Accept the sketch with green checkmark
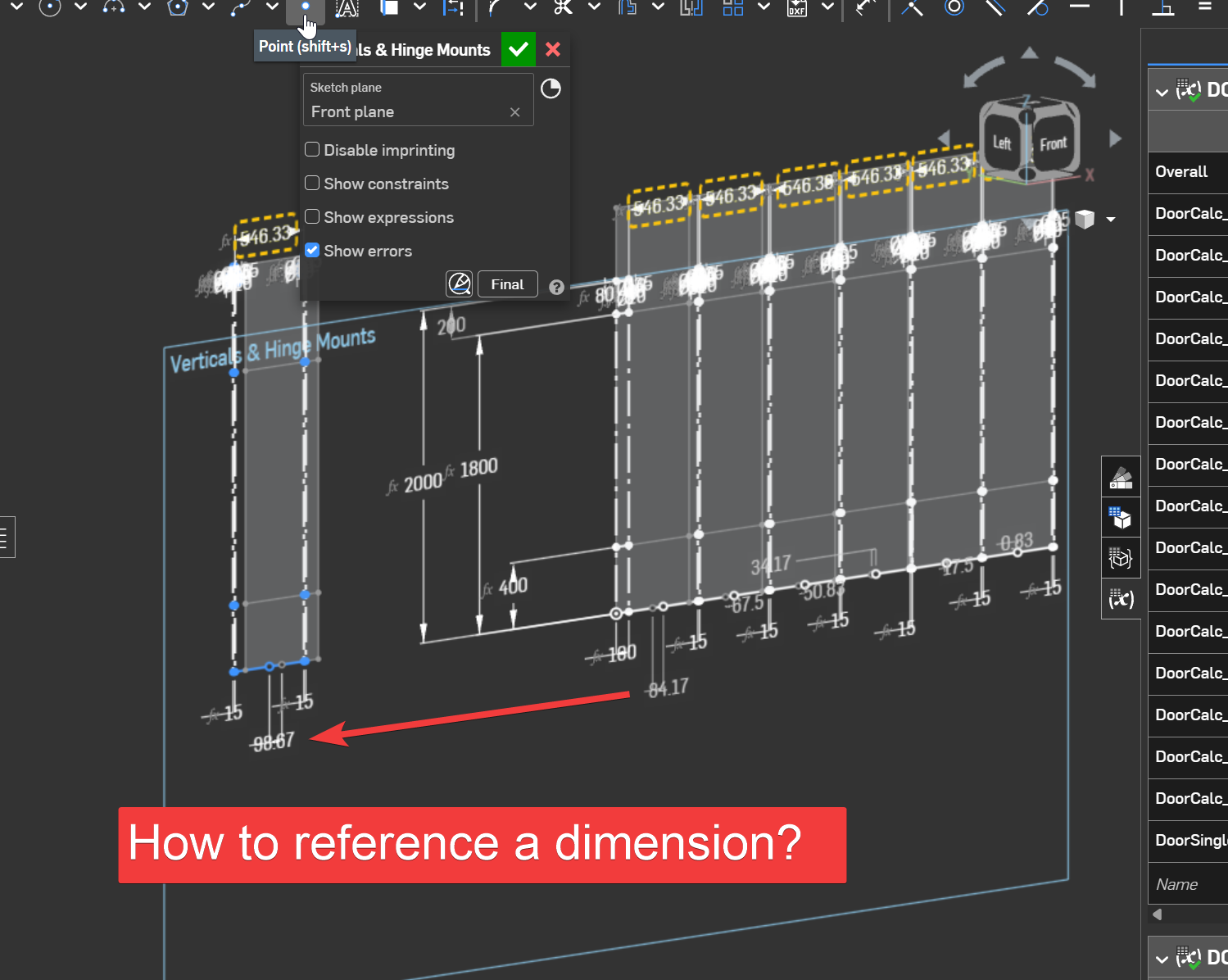 click(518, 50)
